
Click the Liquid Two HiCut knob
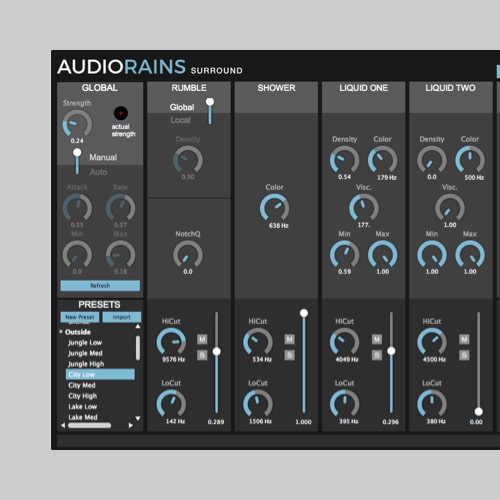point(432,342)
